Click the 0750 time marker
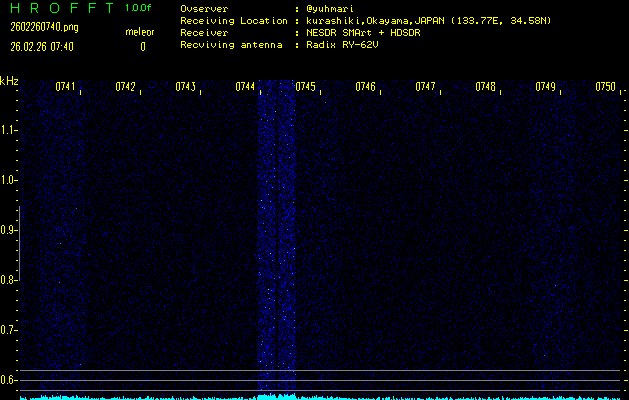The image size is (629, 400). pos(605,87)
